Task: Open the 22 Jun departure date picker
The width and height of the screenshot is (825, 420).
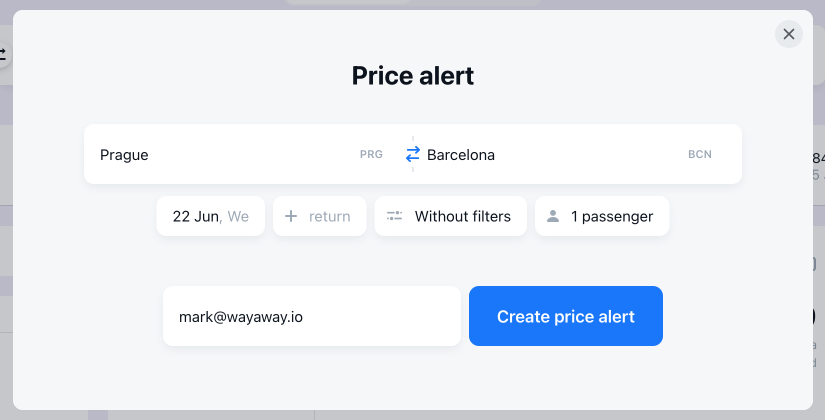Action: click(x=210, y=216)
